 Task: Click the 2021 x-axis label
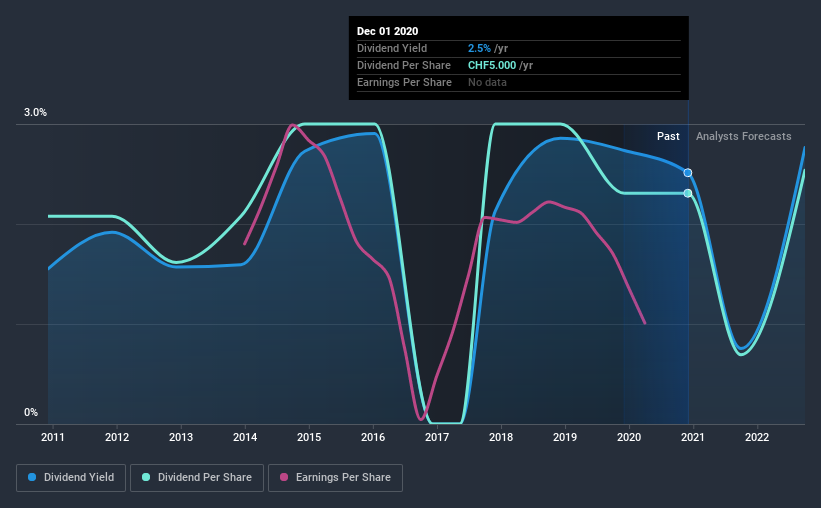click(693, 437)
